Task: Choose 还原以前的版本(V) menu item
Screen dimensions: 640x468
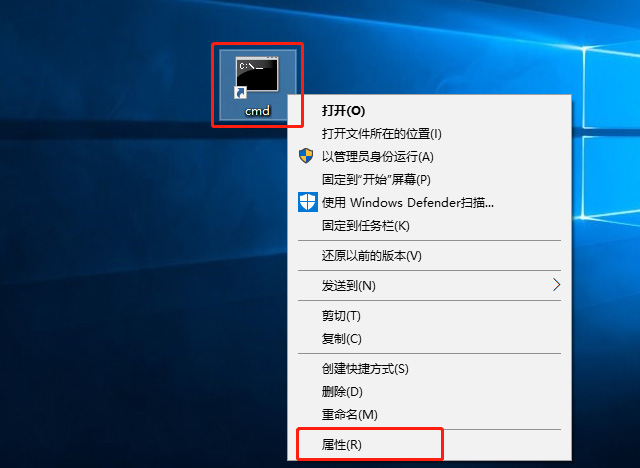Action: pyautogui.click(x=371, y=255)
